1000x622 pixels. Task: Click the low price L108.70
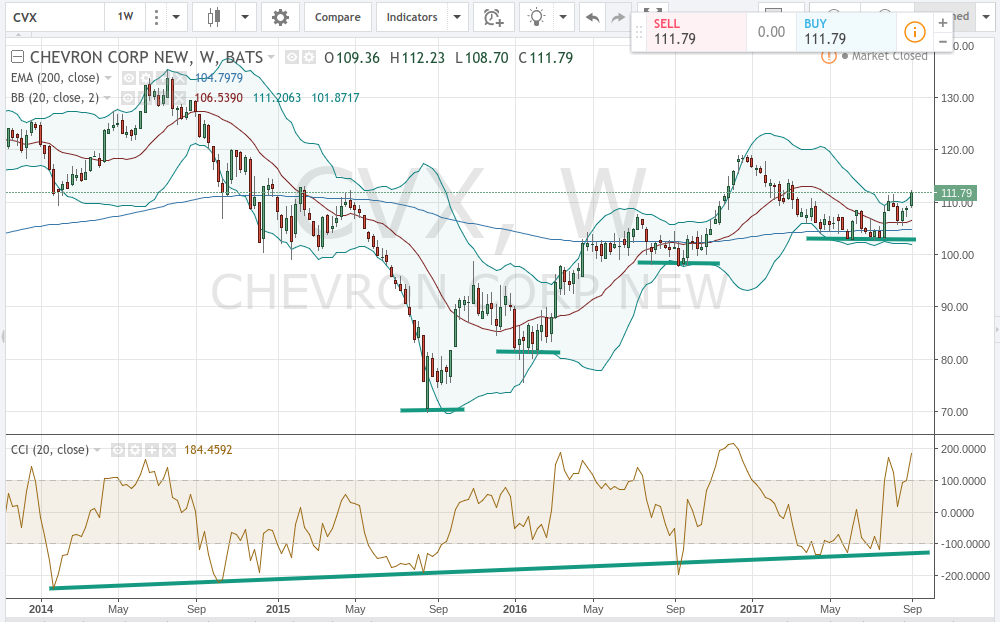[x=482, y=57]
